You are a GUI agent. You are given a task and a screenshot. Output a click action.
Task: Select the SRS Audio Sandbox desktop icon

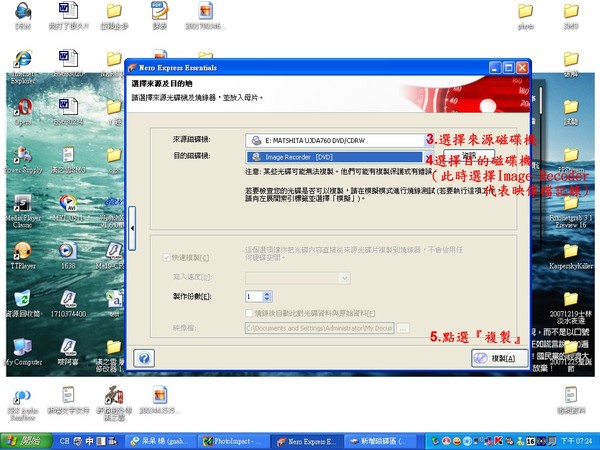tap(22, 406)
